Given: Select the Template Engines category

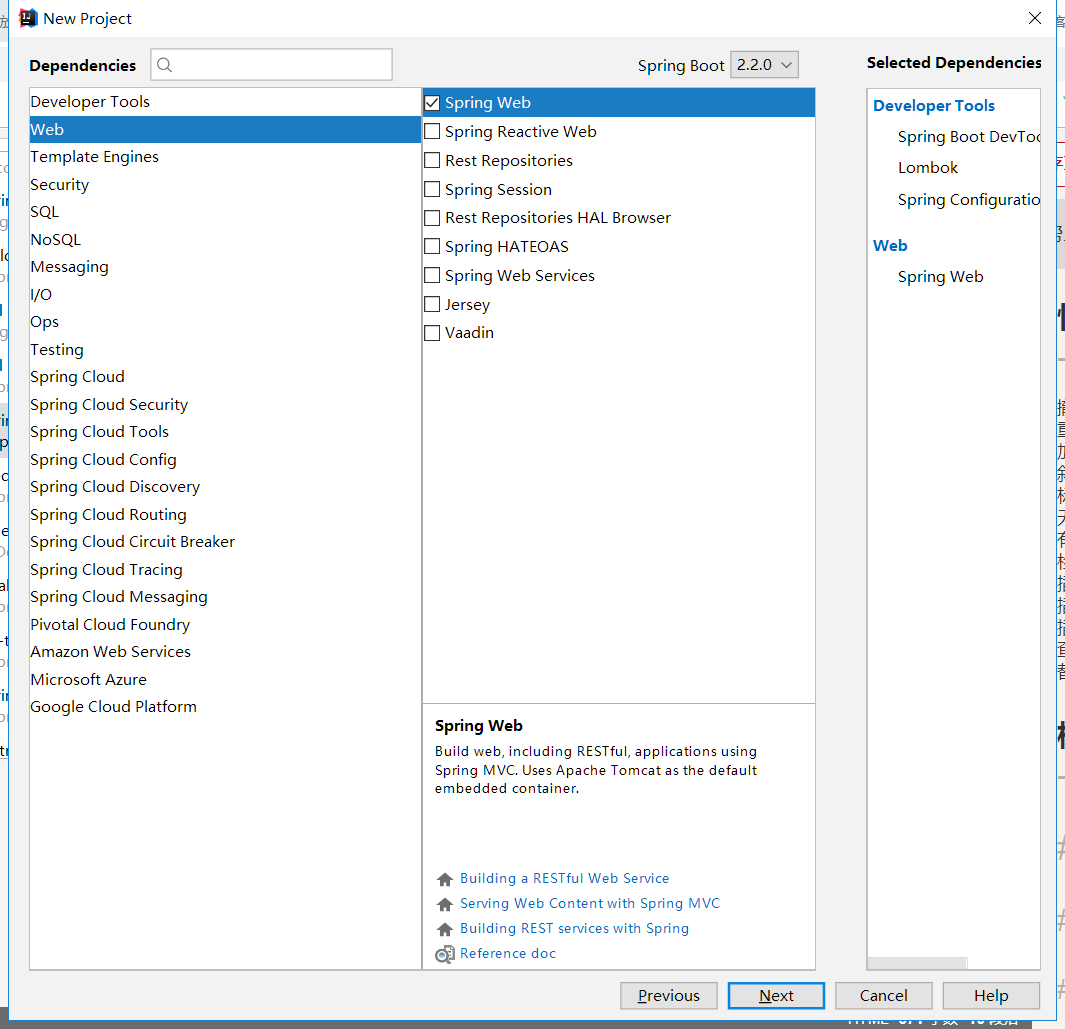Looking at the screenshot, I should [x=225, y=157].
